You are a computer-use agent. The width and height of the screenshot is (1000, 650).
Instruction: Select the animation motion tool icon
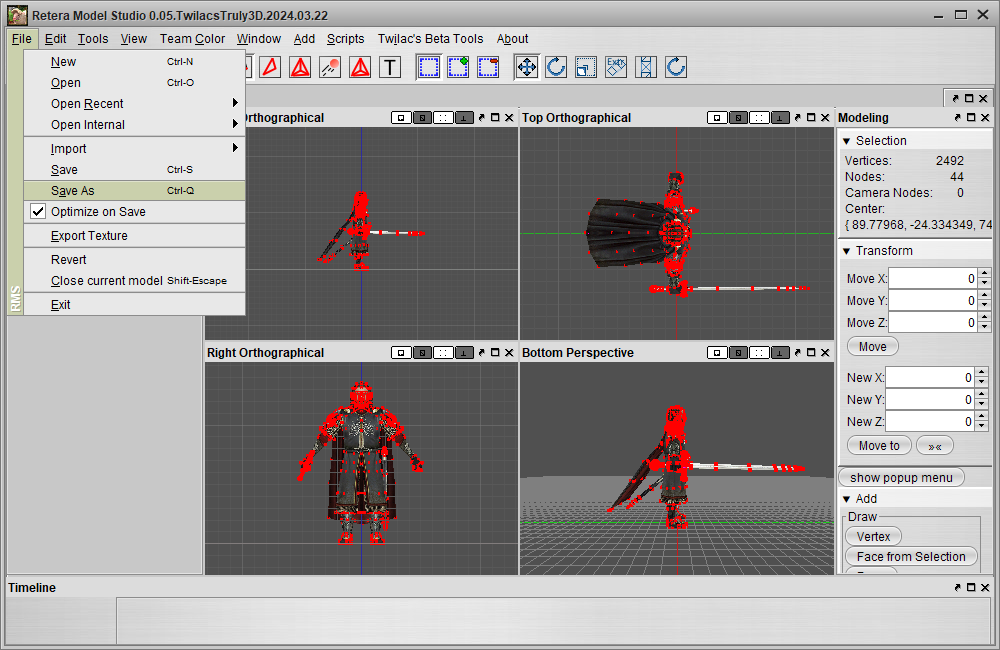(x=330, y=67)
